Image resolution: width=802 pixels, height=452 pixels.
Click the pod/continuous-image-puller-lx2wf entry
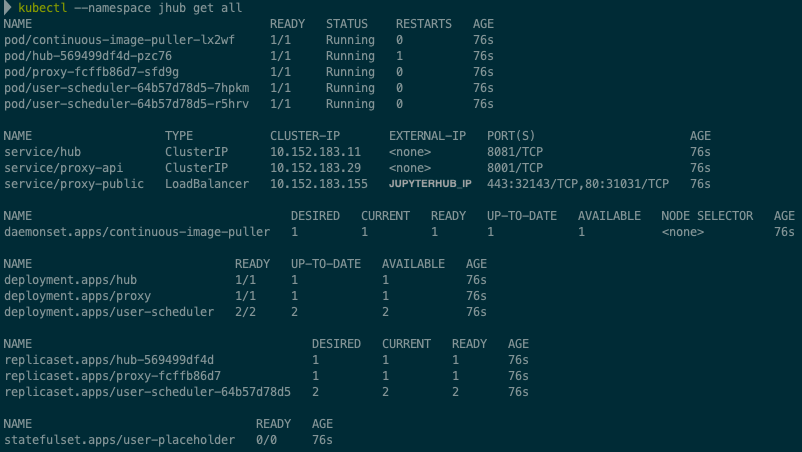click(119, 40)
